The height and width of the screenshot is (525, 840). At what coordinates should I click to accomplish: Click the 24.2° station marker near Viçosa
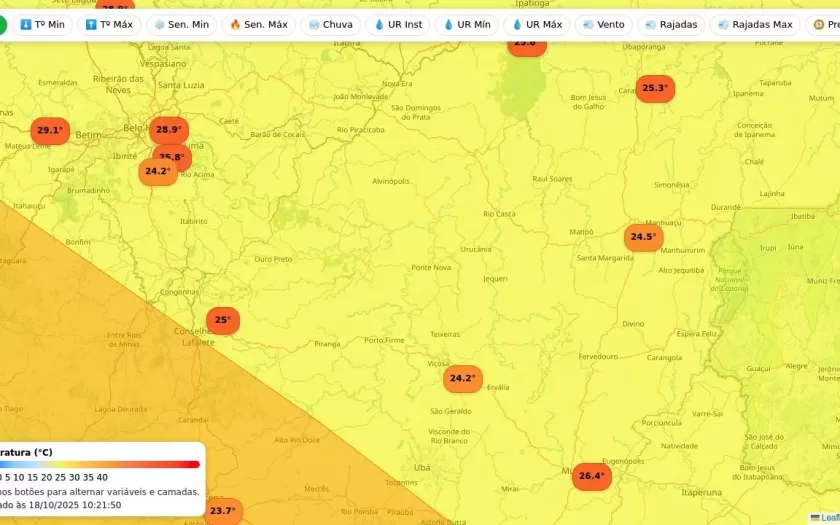pos(462,378)
